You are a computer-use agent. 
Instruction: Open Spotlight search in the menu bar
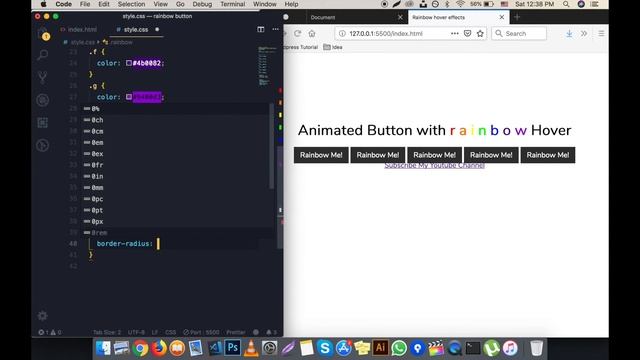click(x=566, y=4)
